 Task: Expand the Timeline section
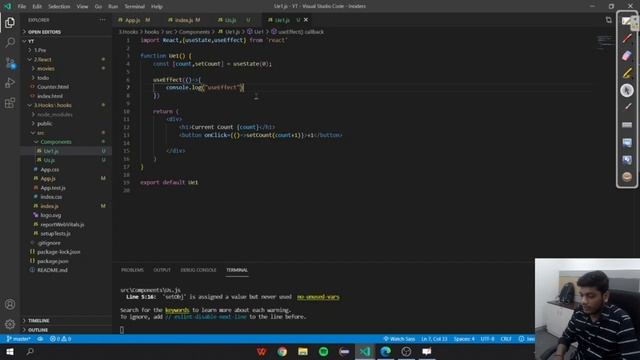(x=66, y=320)
